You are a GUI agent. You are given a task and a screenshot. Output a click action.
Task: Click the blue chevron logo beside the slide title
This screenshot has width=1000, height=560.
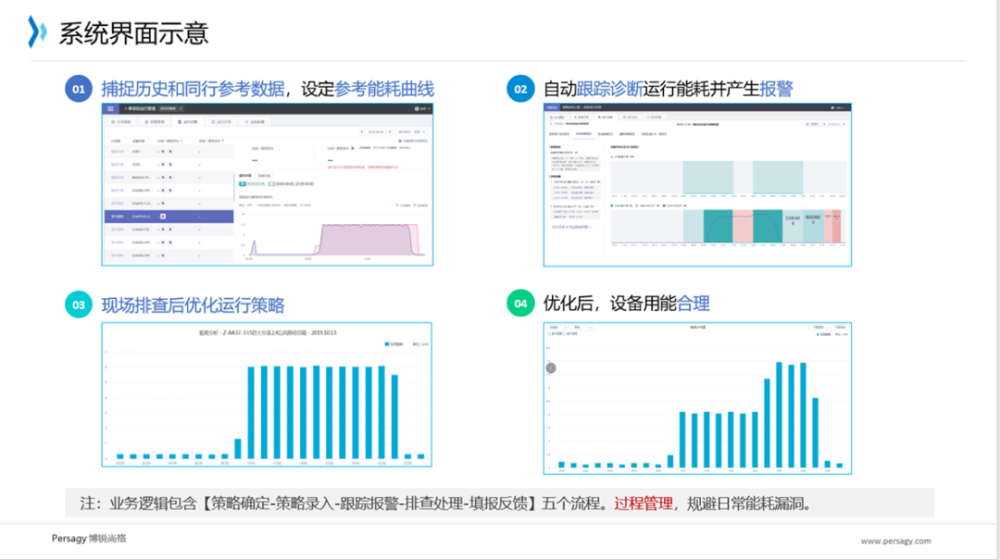[x=37, y=32]
